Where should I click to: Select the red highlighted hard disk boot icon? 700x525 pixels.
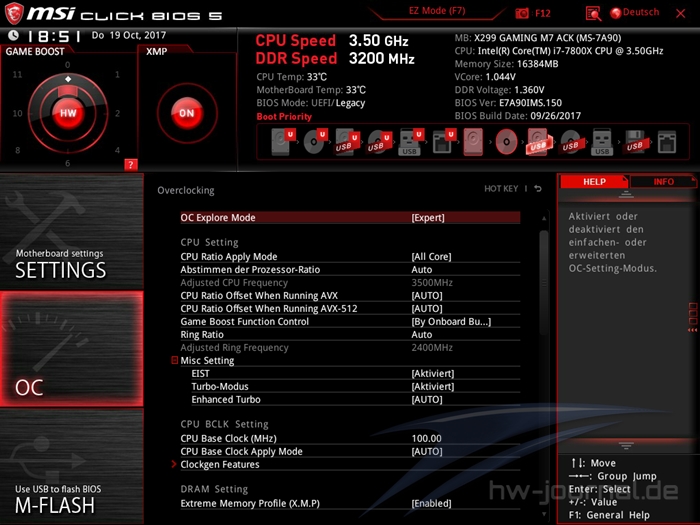click(473, 142)
